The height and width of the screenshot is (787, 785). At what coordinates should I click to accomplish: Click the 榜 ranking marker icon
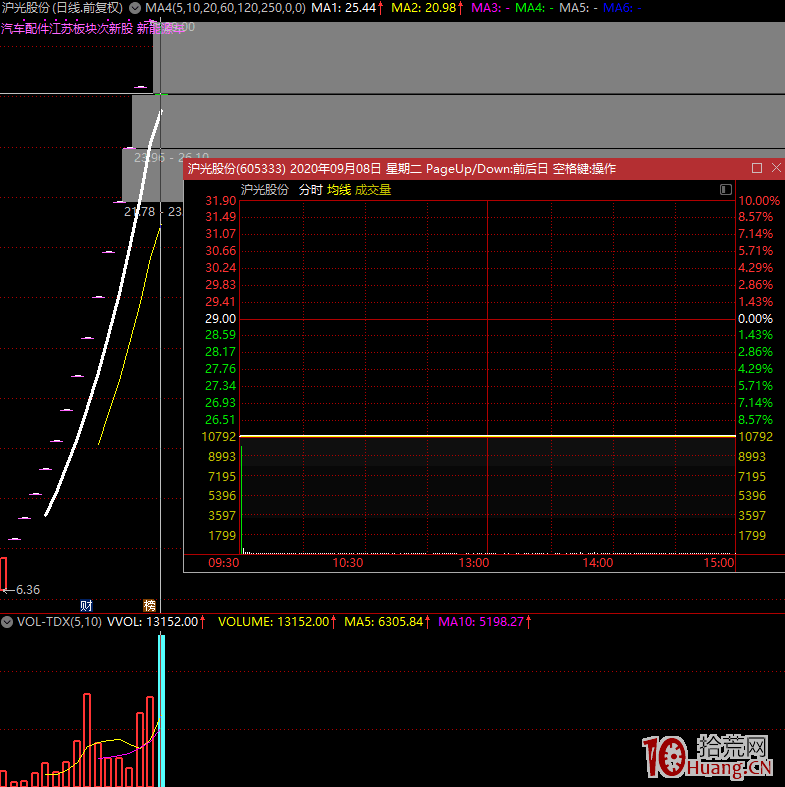pos(150,605)
